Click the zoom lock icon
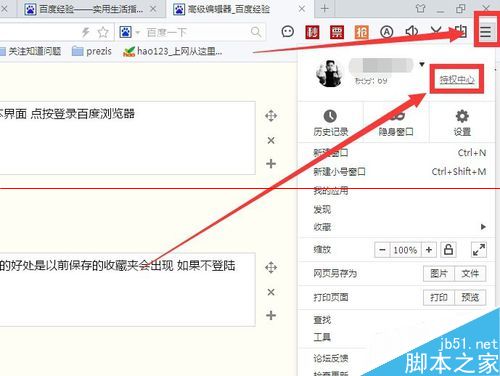500x376 pixels. pyautogui.click(x=448, y=249)
